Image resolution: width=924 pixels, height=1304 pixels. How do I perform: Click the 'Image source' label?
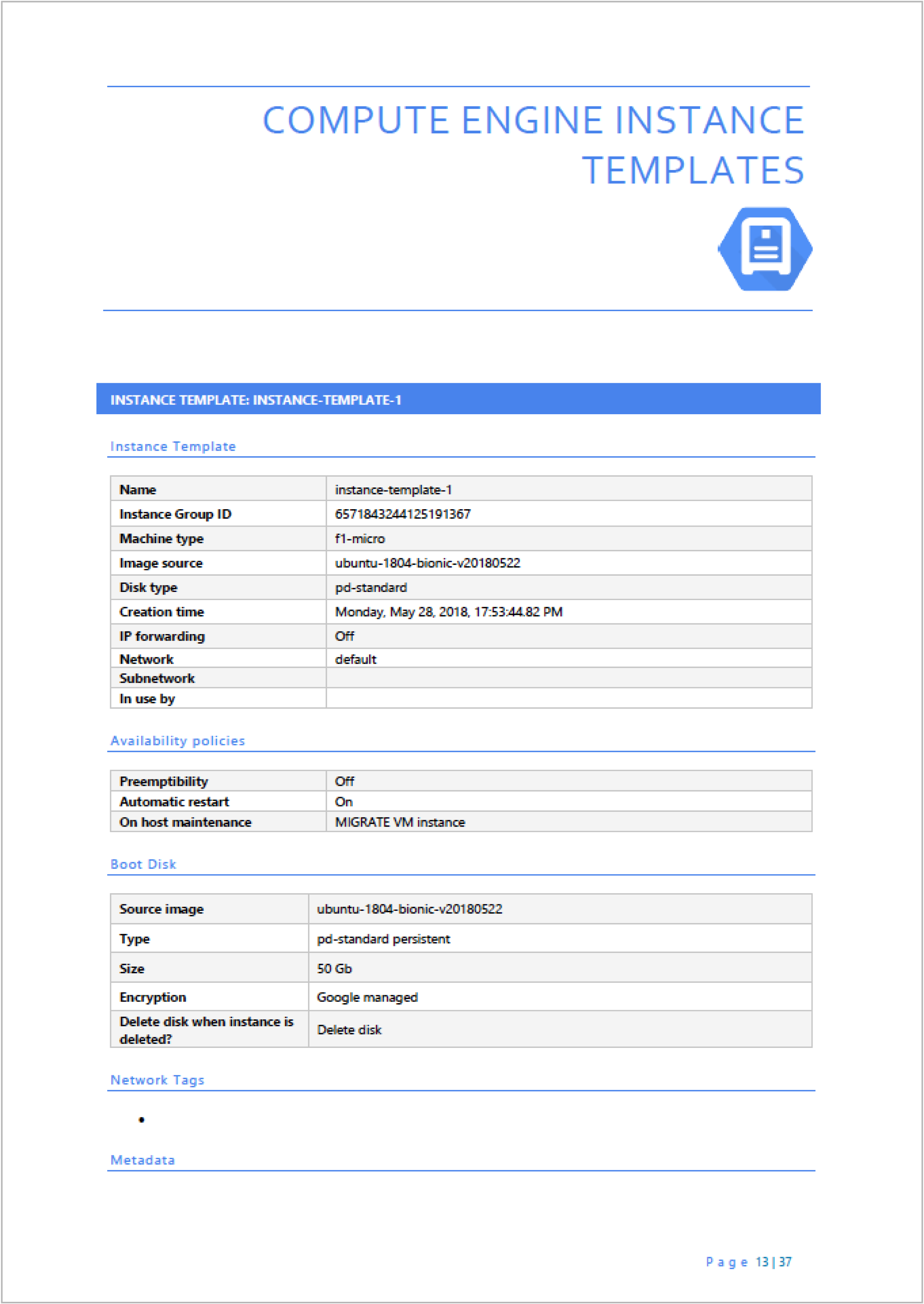[x=161, y=563]
